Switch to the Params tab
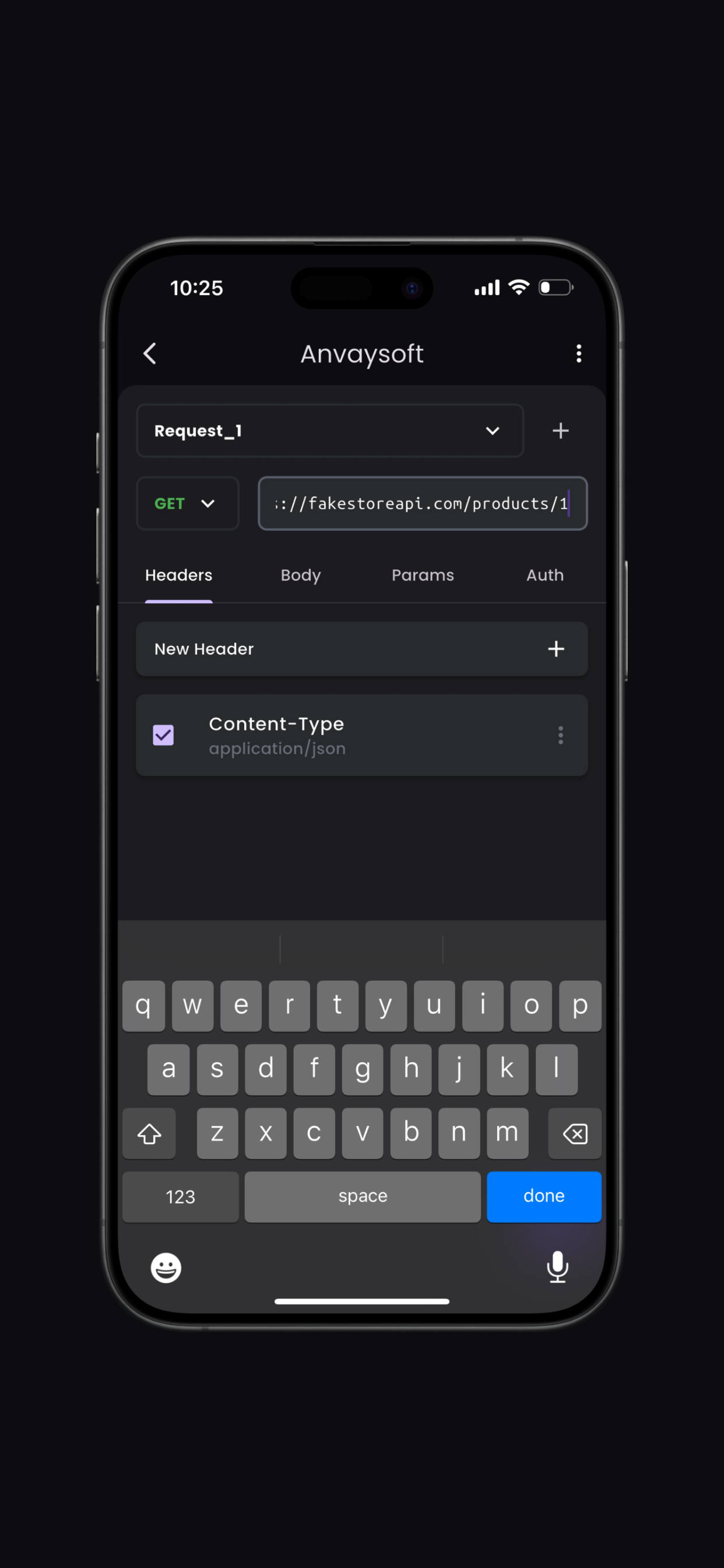Screen dimensions: 724x1568 [423, 575]
